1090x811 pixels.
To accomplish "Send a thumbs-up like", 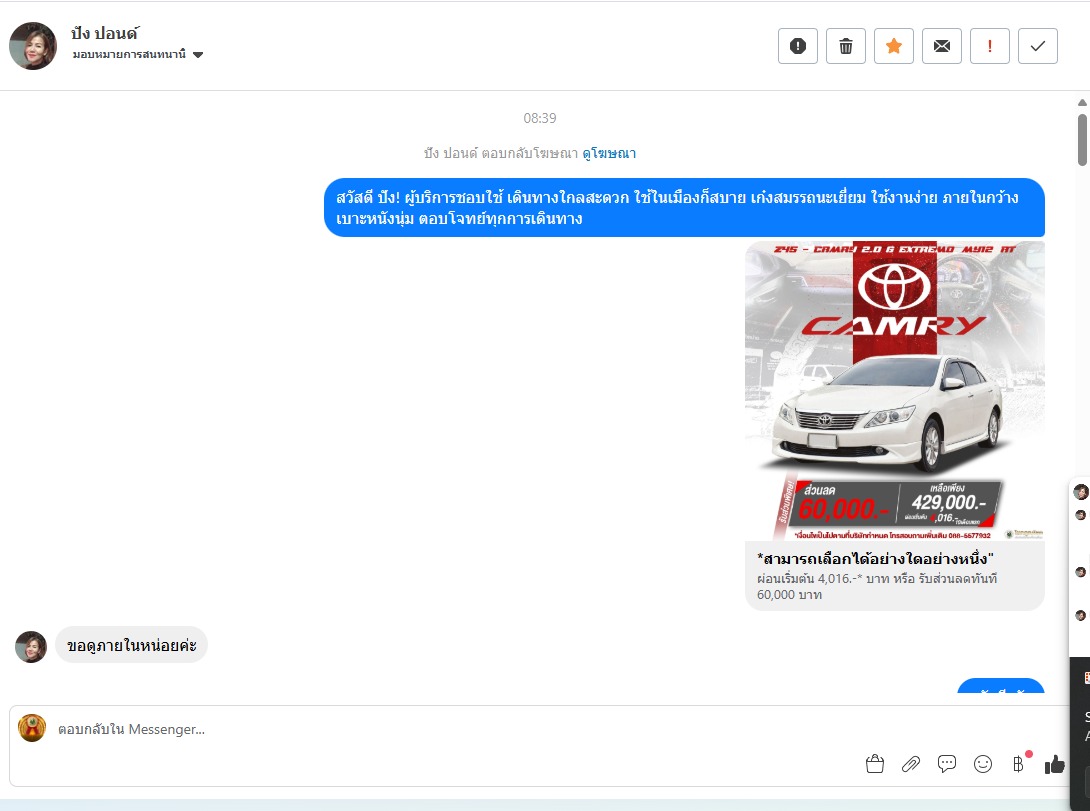I will pos(1055,764).
